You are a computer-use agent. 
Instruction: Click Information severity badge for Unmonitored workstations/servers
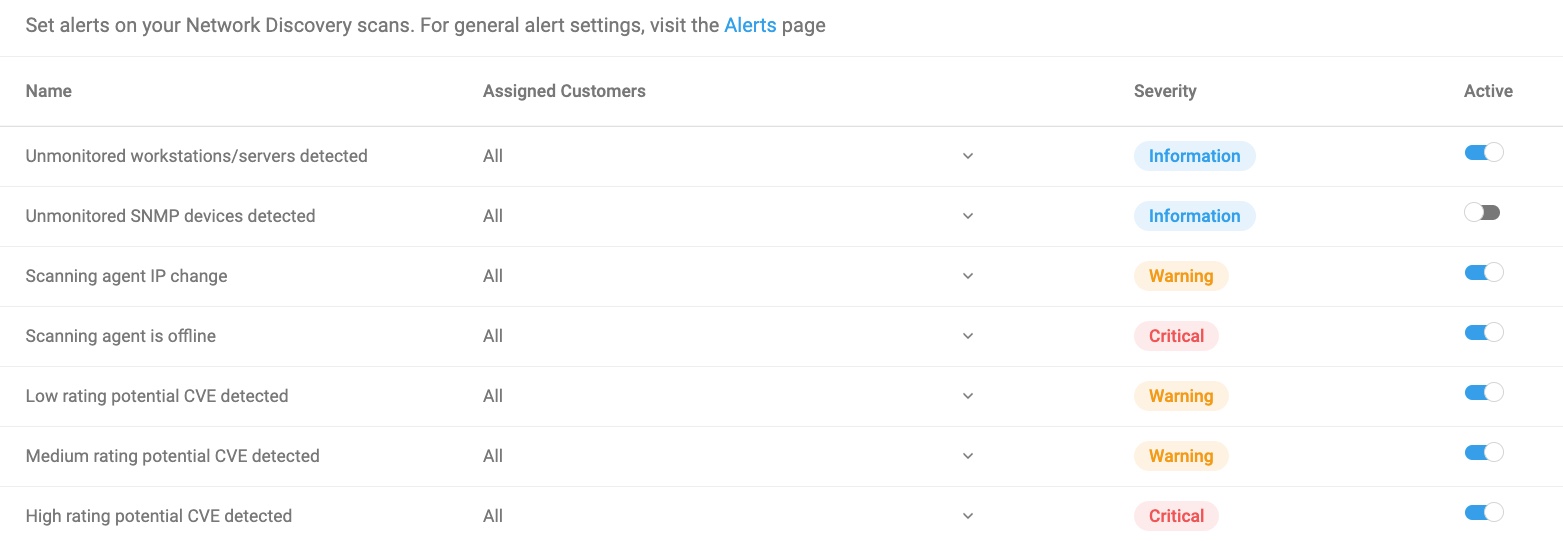1194,156
